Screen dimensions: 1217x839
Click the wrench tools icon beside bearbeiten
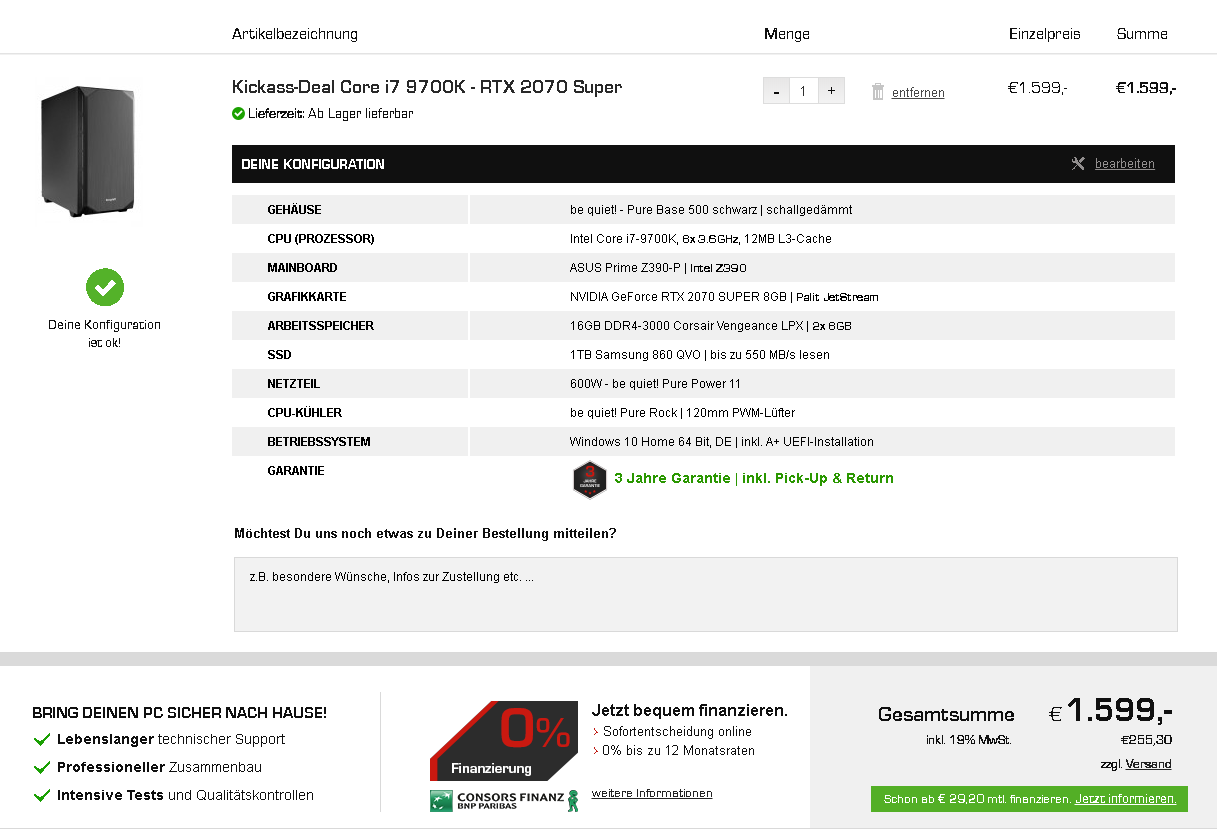click(x=1078, y=164)
